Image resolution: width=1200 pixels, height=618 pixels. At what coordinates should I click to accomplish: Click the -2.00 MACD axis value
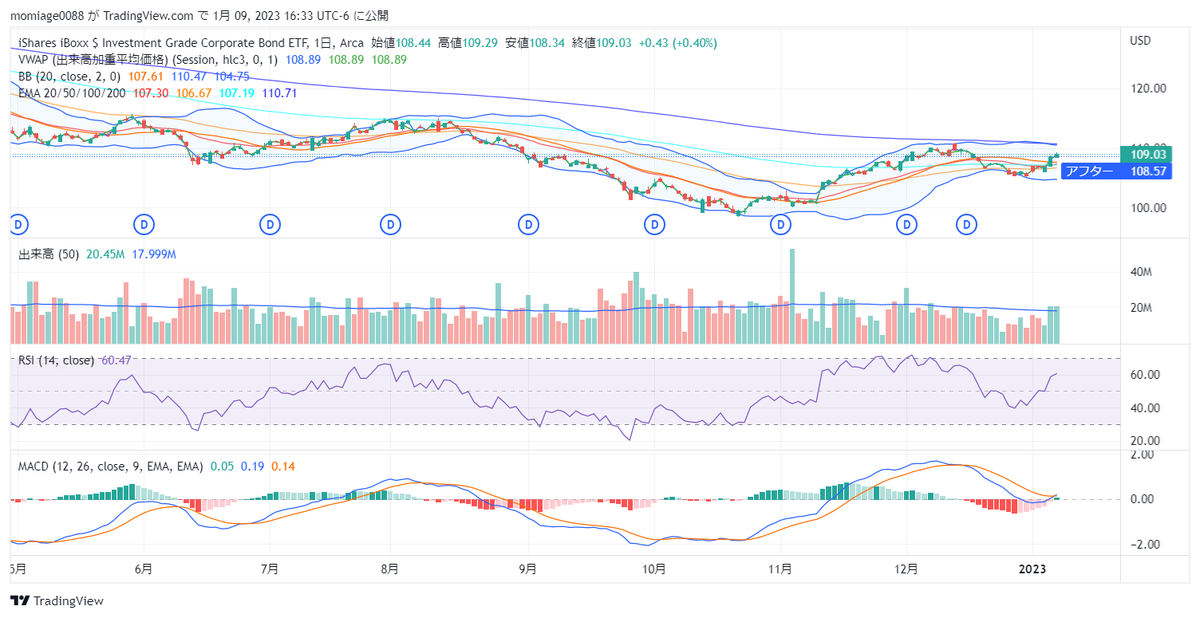(1143, 545)
